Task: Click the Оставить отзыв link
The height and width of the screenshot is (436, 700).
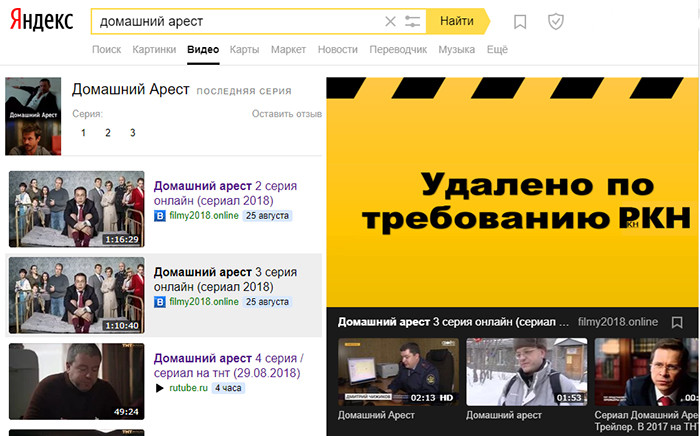Action: [x=286, y=114]
